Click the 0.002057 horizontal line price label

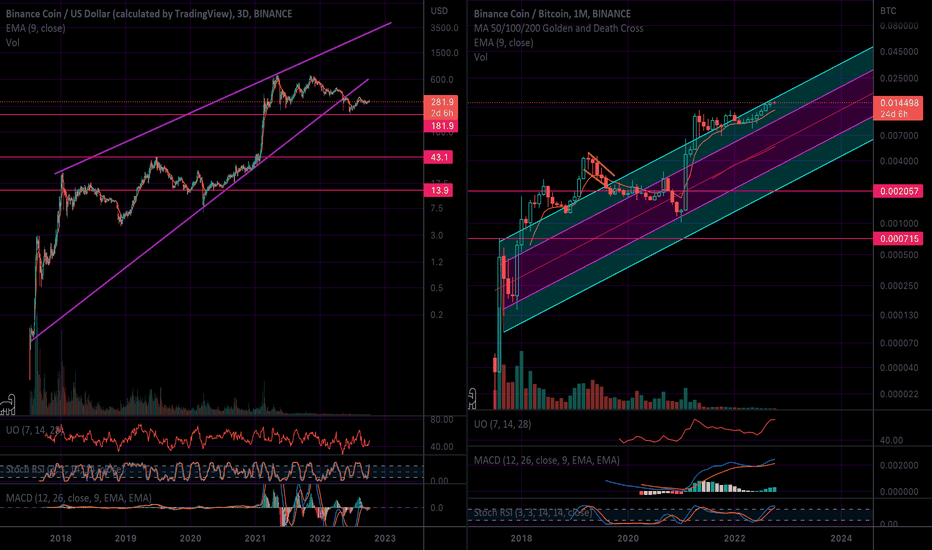tap(898, 191)
